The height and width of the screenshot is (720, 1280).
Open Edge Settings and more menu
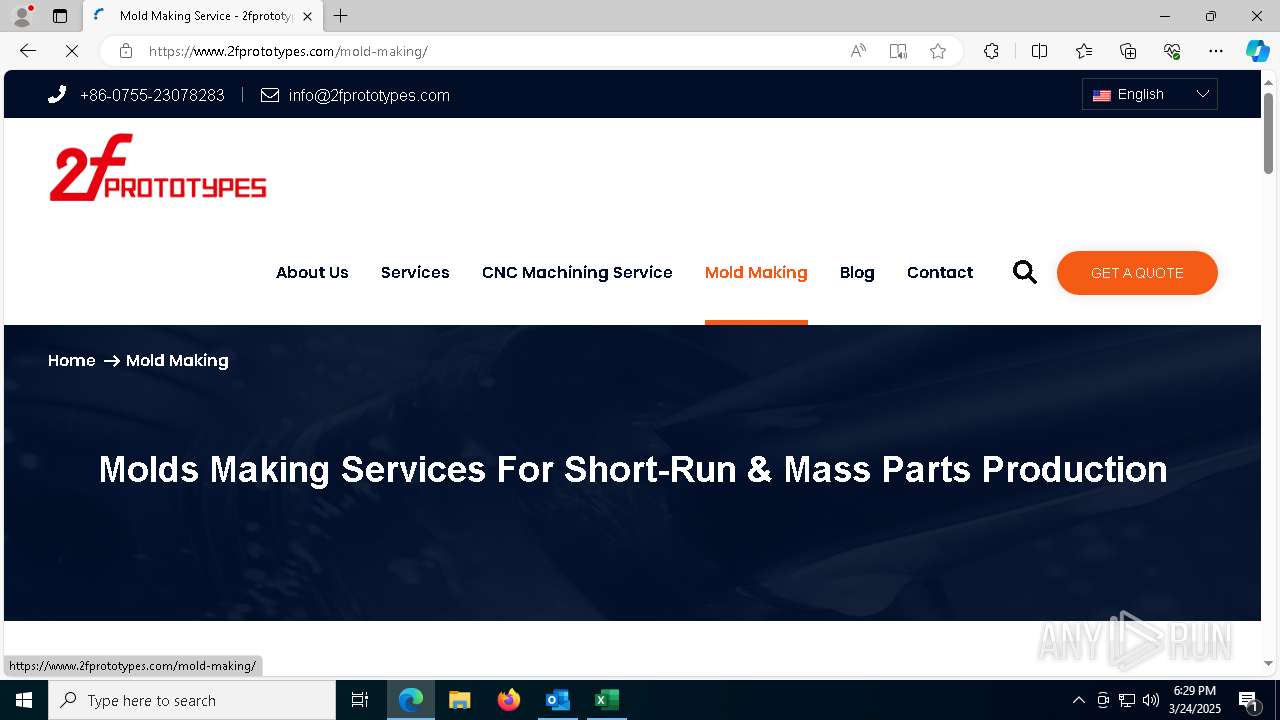(1216, 51)
